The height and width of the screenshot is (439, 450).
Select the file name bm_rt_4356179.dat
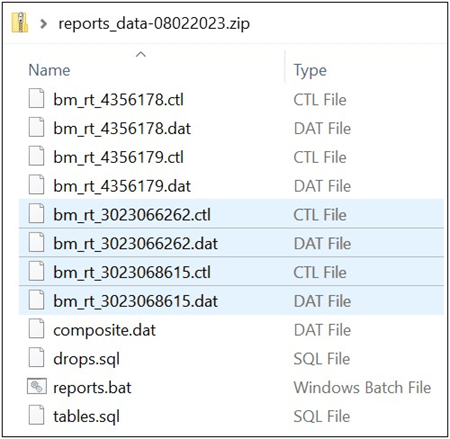click(122, 186)
